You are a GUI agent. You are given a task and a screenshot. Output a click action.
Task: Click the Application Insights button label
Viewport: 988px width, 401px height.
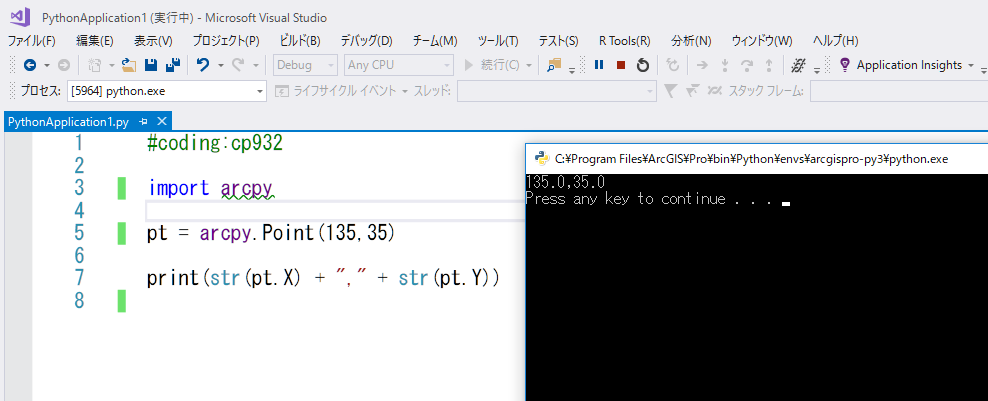(x=909, y=65)
